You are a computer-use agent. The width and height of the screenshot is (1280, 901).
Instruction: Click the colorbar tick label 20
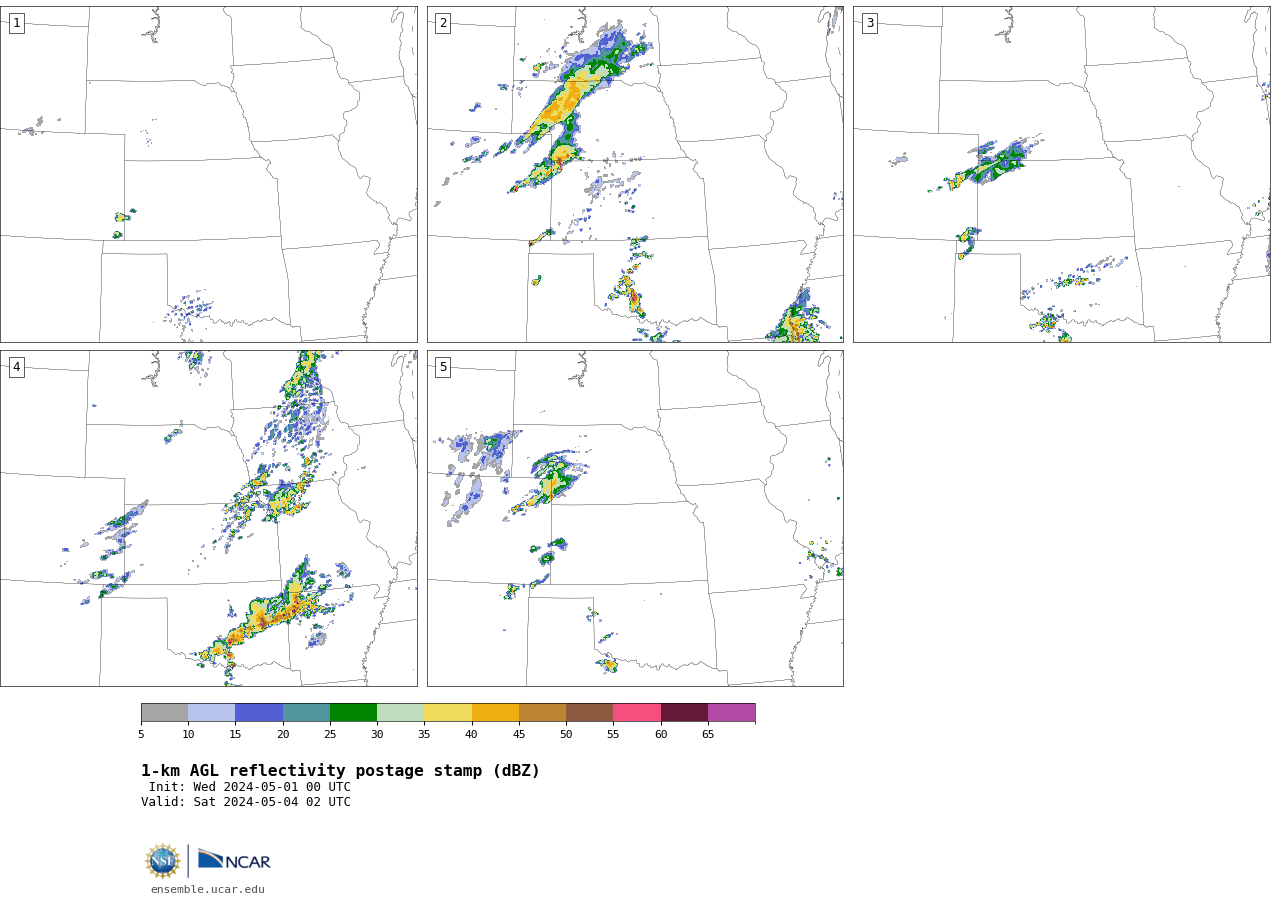click(x=283, y=735)
